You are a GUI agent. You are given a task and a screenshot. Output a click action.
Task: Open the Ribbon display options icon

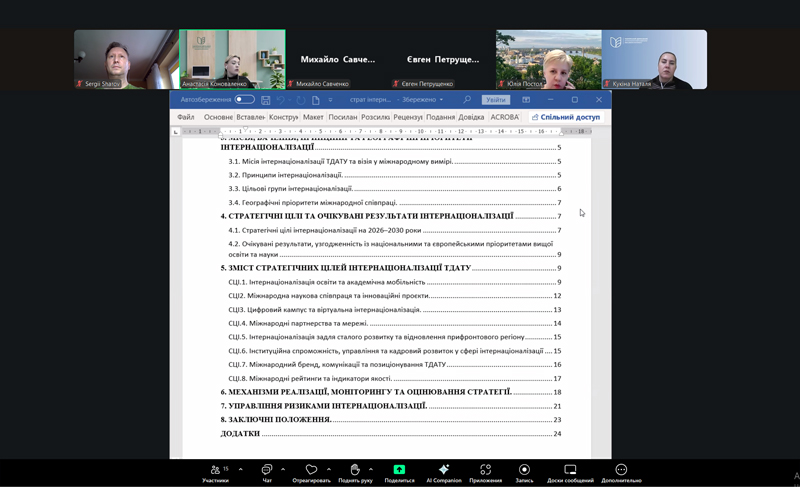tap(526, 100)
